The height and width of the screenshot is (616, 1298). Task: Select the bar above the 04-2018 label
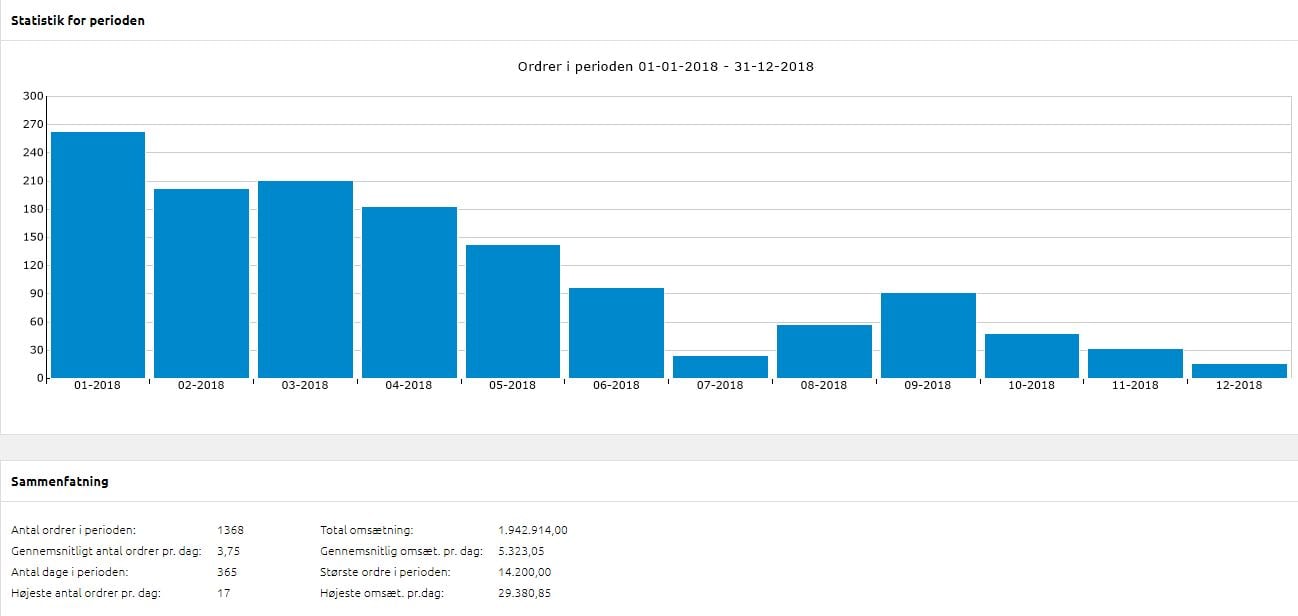point(409,292)
